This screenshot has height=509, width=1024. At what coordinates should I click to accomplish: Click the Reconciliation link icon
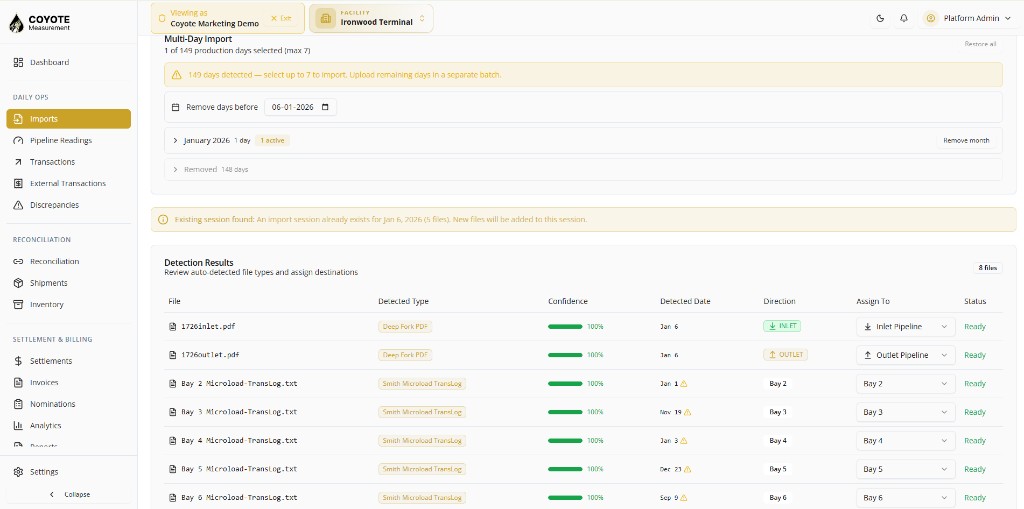[18, 261]
